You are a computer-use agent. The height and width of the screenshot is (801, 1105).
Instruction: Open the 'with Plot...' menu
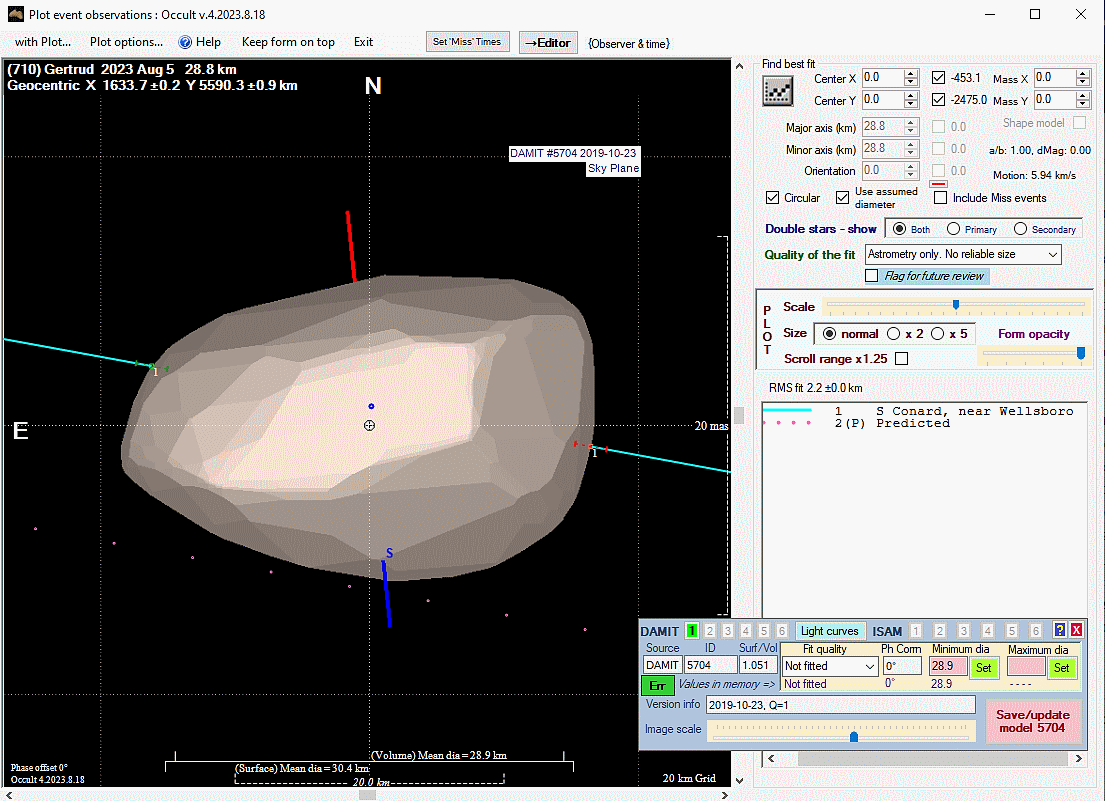[x=43, y=42]
